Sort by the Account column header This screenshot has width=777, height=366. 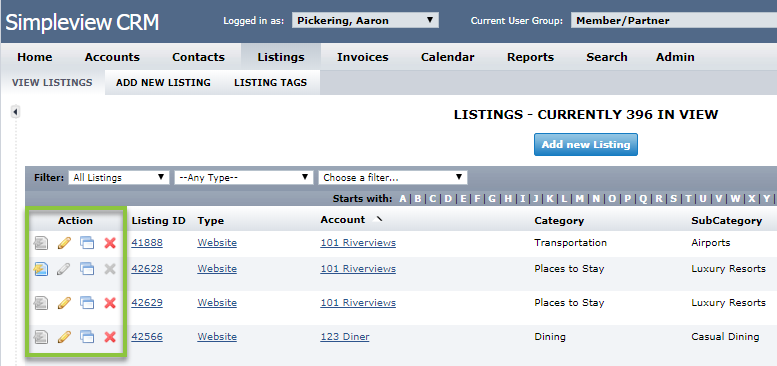343,219
